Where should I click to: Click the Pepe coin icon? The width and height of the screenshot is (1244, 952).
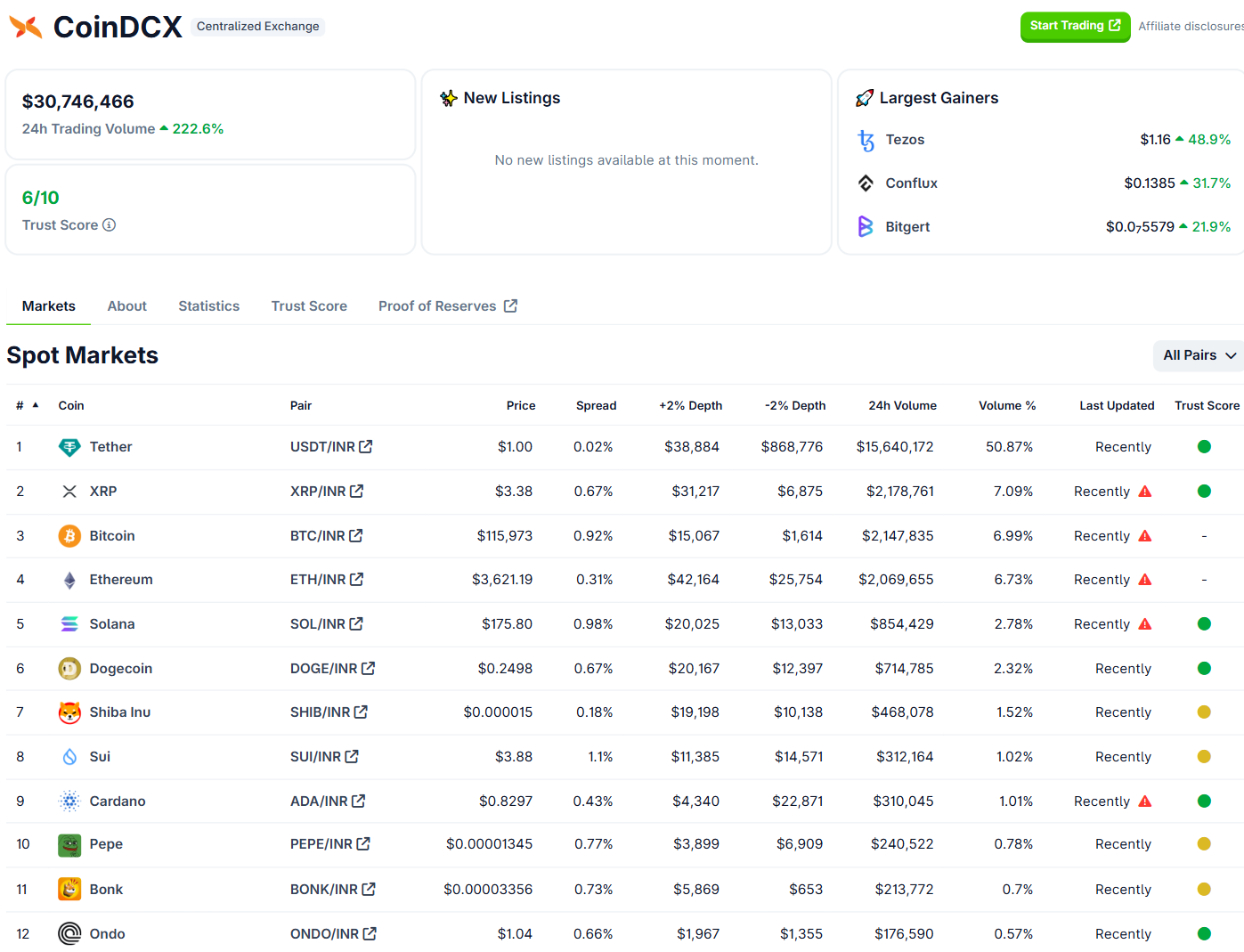click(69, 844)
